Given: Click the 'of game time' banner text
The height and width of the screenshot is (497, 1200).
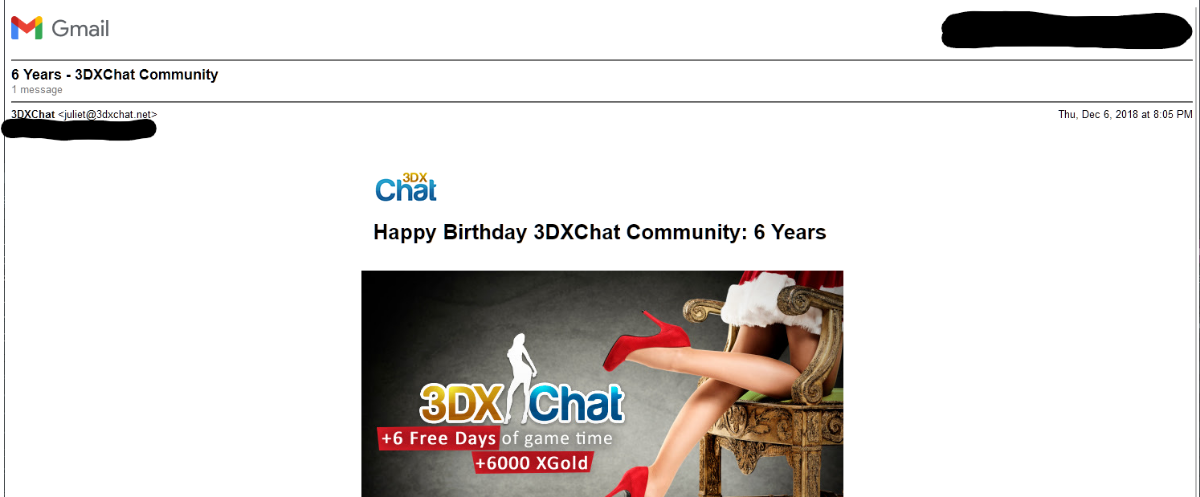Looking at the screenshot, I should (x=556, y=438).
